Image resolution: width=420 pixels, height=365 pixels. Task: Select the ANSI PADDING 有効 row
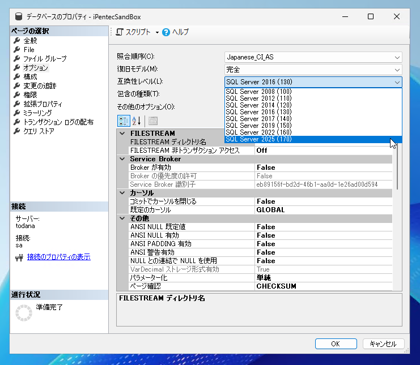[x=260, y=244]
